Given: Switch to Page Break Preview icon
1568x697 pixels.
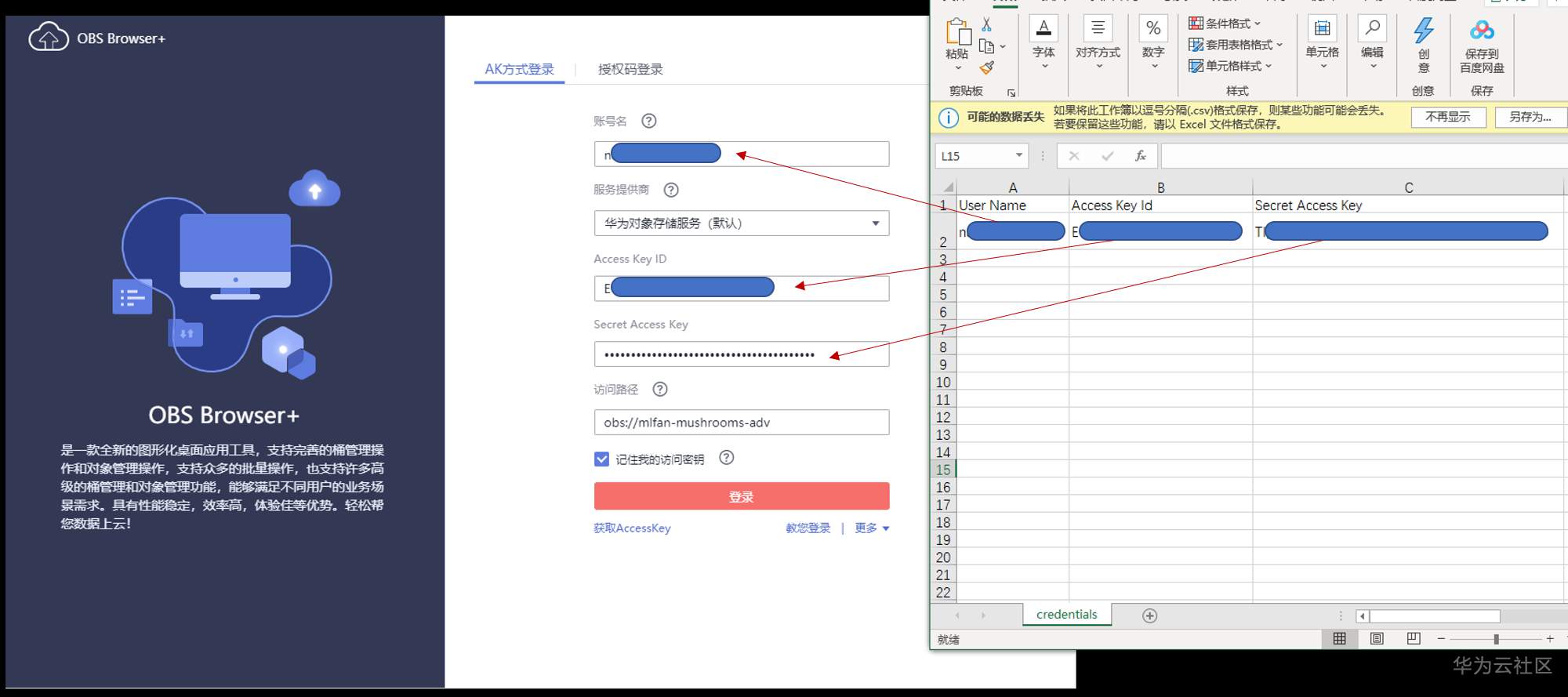Looking at the screenshot, I should click(1414, 638).
